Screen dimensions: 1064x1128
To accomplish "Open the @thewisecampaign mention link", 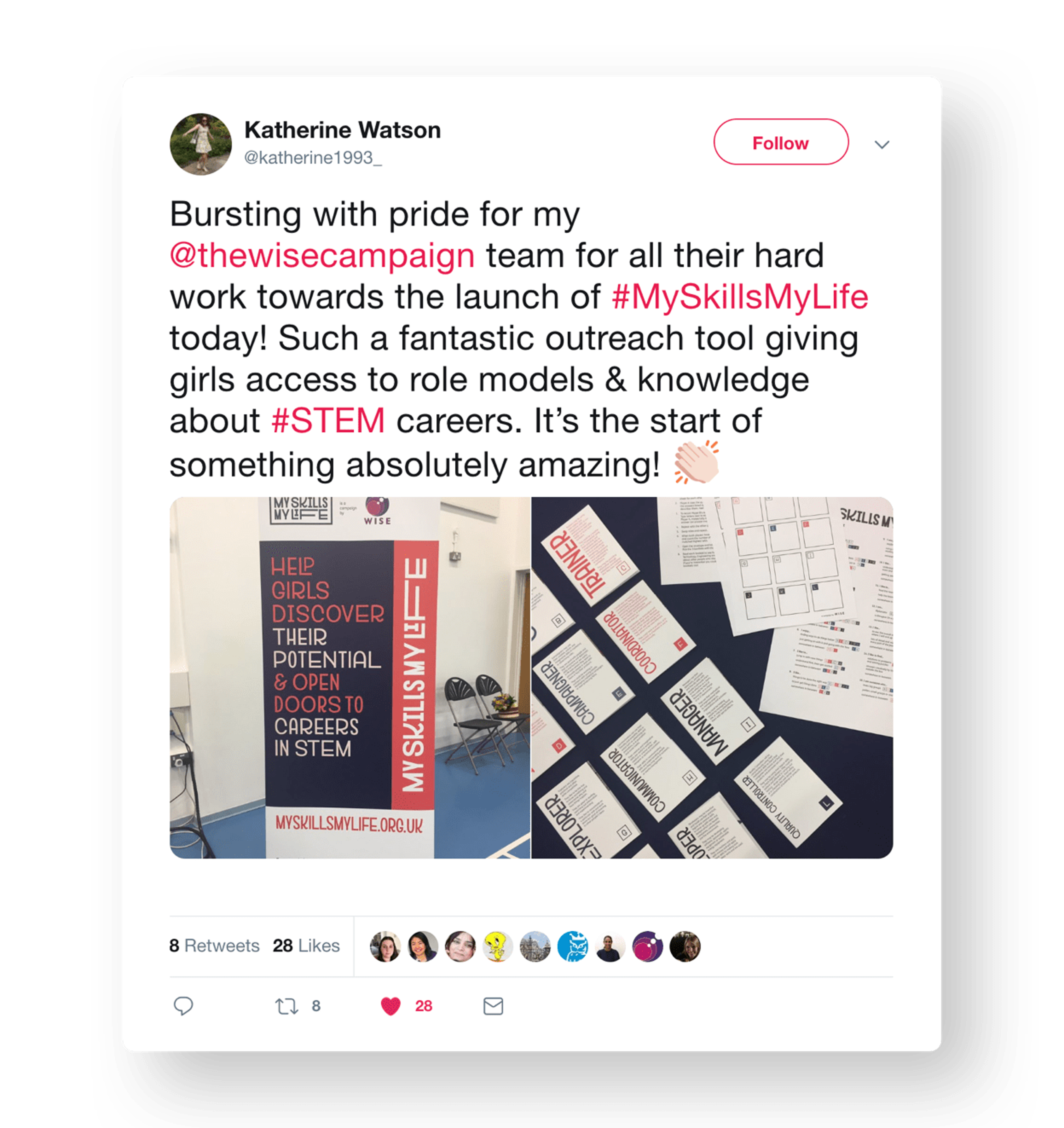I will 322,255.
